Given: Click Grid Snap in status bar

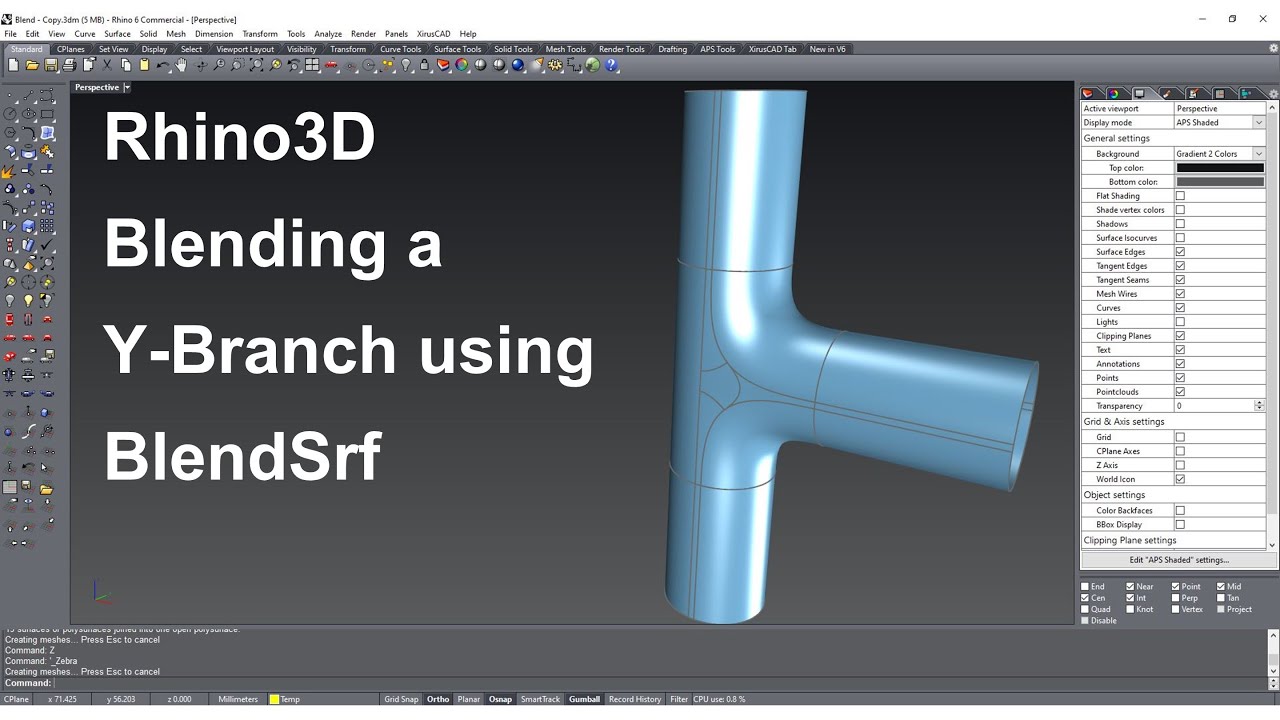Looking at the screenshot, I should (401, 699).
